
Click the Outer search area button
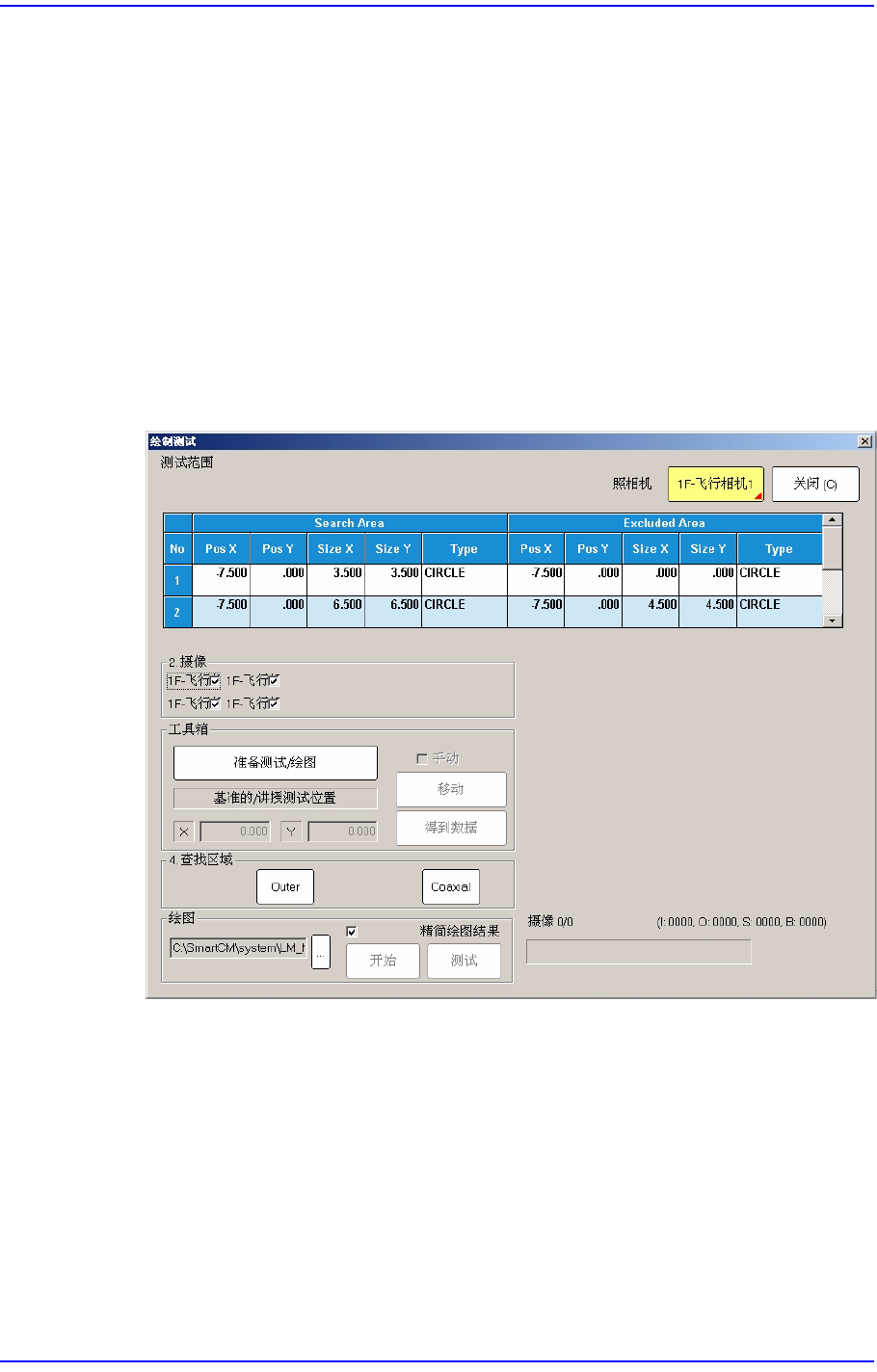click(x=285, y=887)
